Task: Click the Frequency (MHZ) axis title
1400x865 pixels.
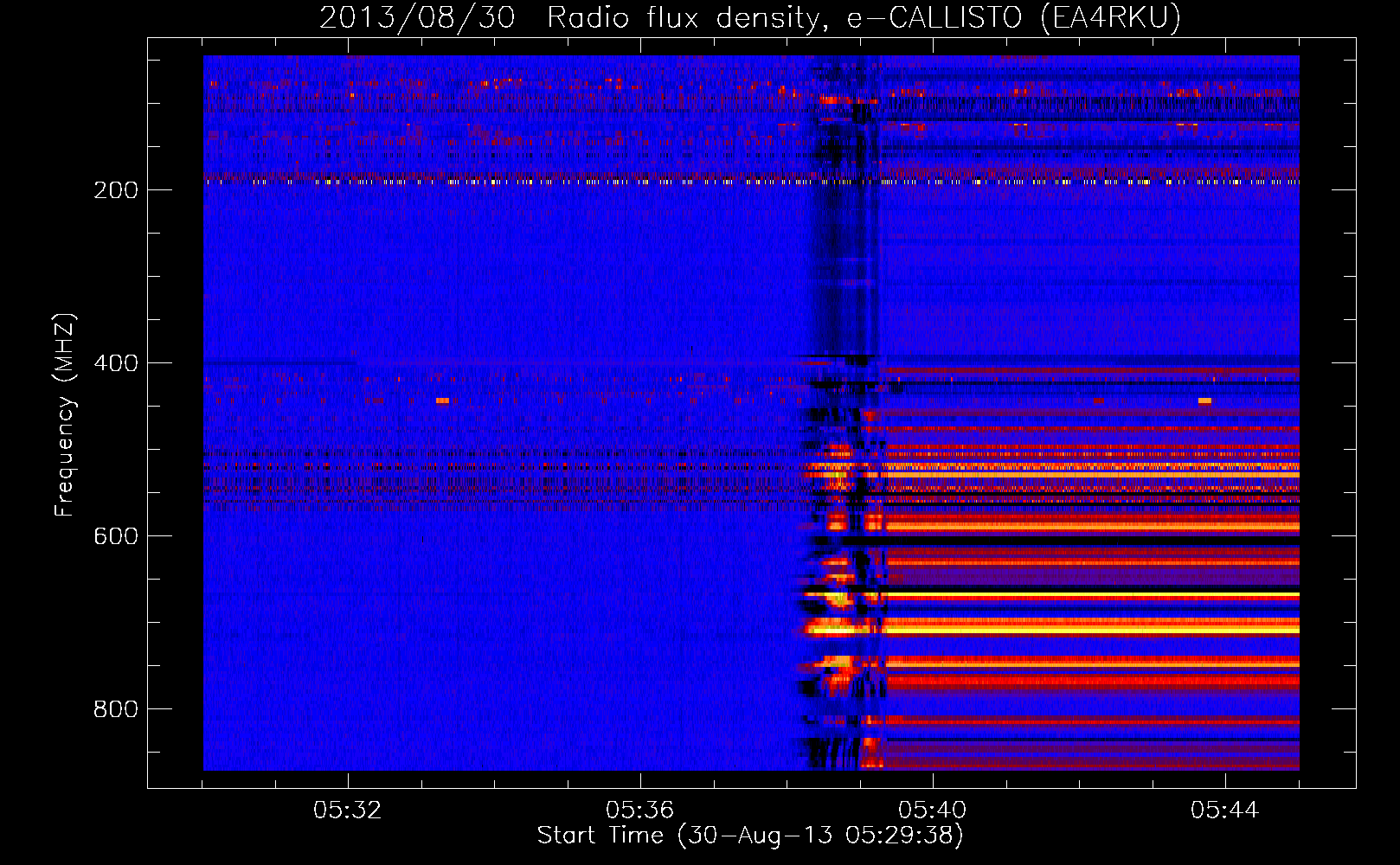Action: (x=65, y=414)
